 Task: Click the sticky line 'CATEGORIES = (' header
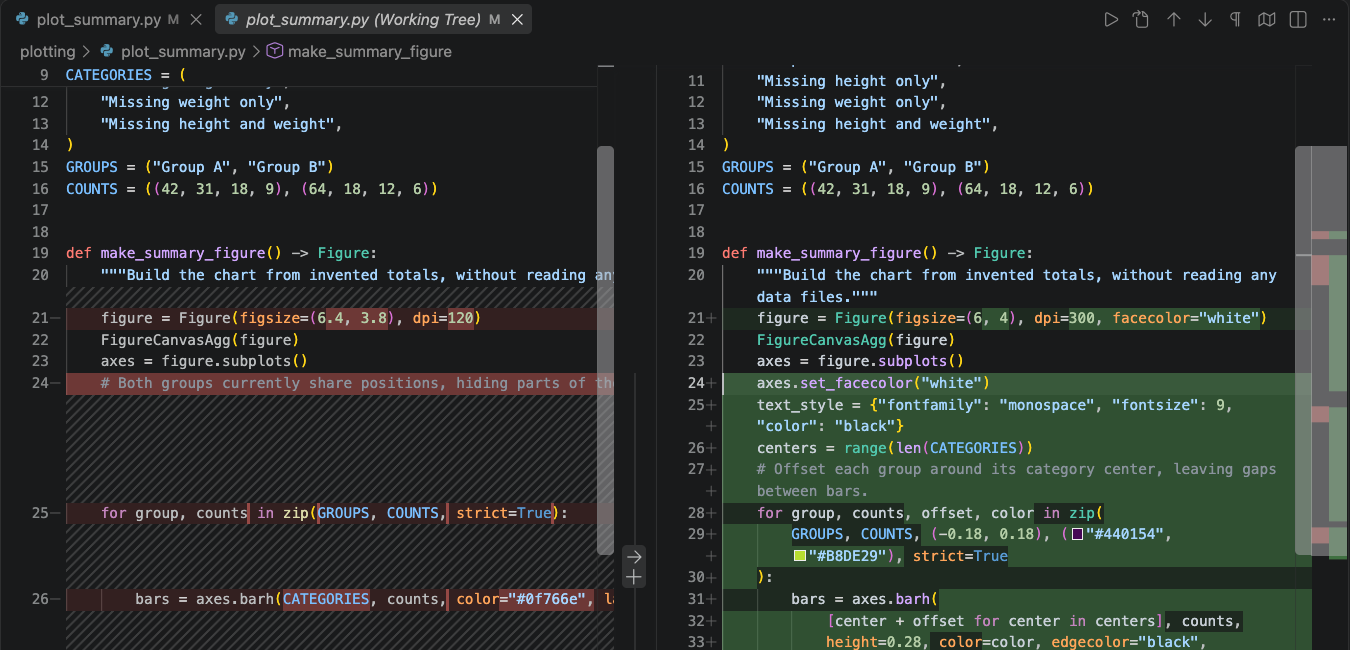tap(126, 75)
